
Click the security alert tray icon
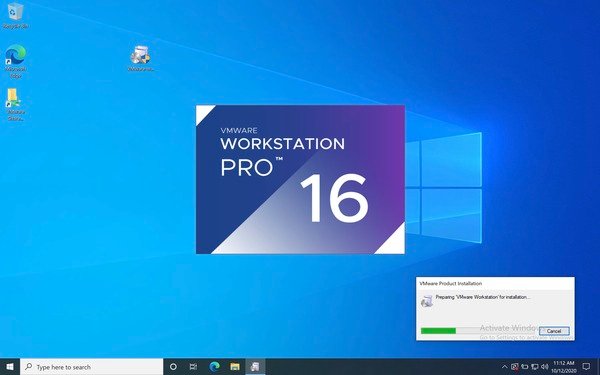[515, 367]
